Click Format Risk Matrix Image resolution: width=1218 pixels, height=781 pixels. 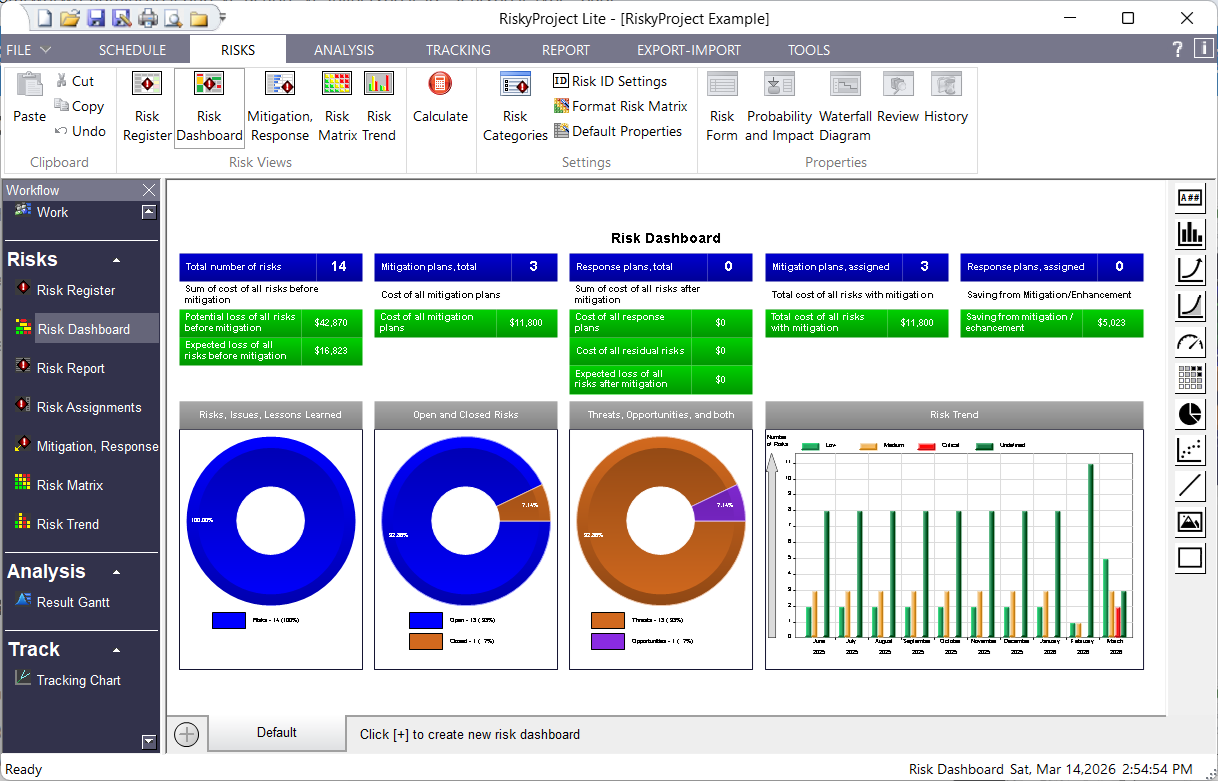point(620,106)
